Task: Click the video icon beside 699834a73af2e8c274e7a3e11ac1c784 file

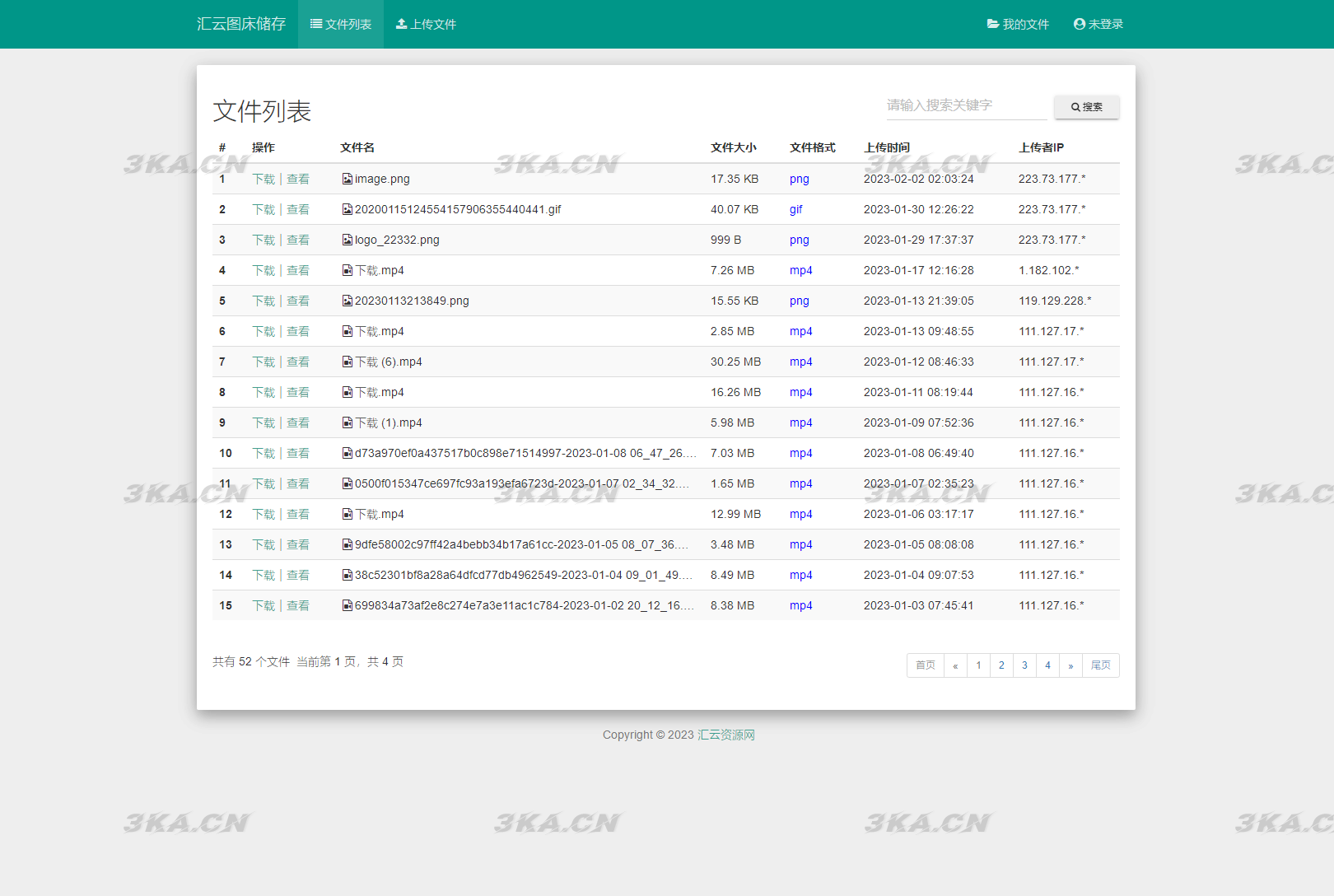Action: tap(347, 605)
